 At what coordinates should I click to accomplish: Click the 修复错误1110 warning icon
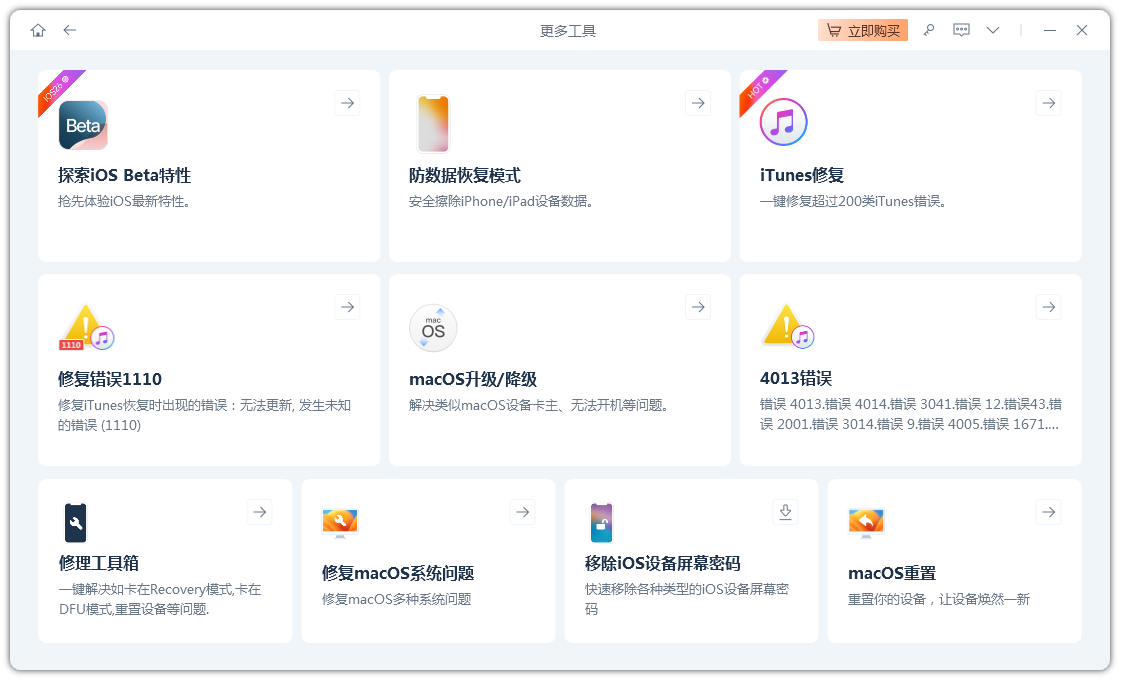pyautogui.click(x=86, y=327)
